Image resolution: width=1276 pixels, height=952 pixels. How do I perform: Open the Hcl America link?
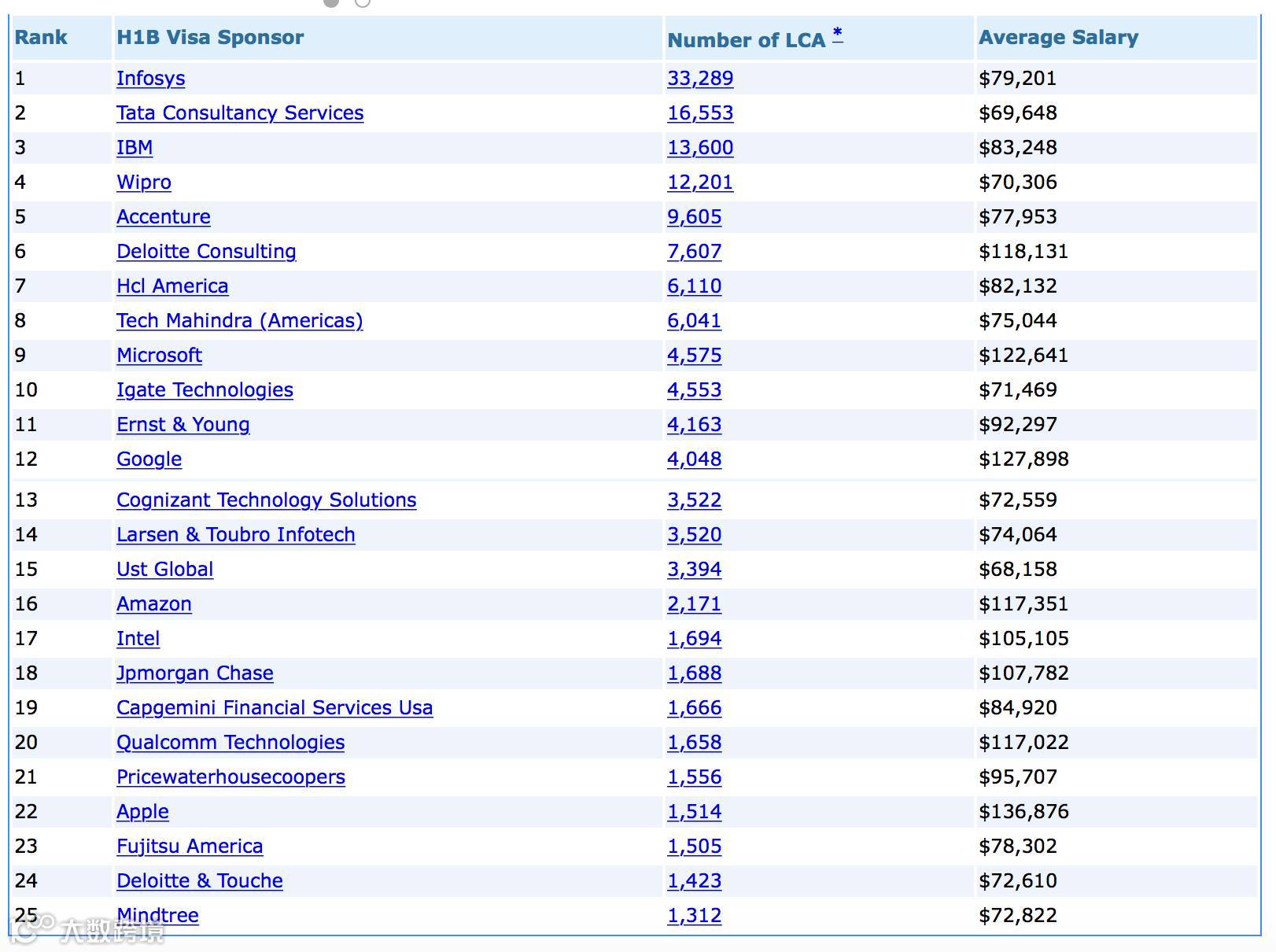[x=172, y=286]
